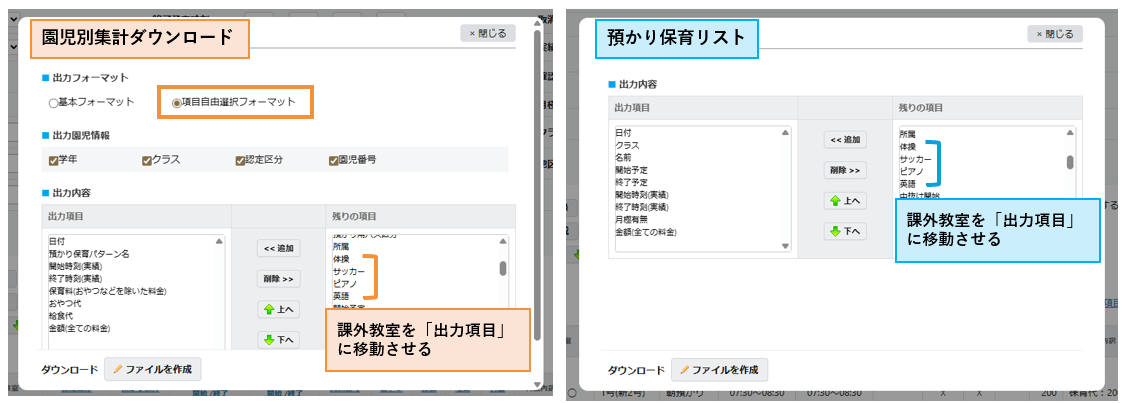
Task: Select 給食代 in 出力項目 list
Action: pos(61,316)
